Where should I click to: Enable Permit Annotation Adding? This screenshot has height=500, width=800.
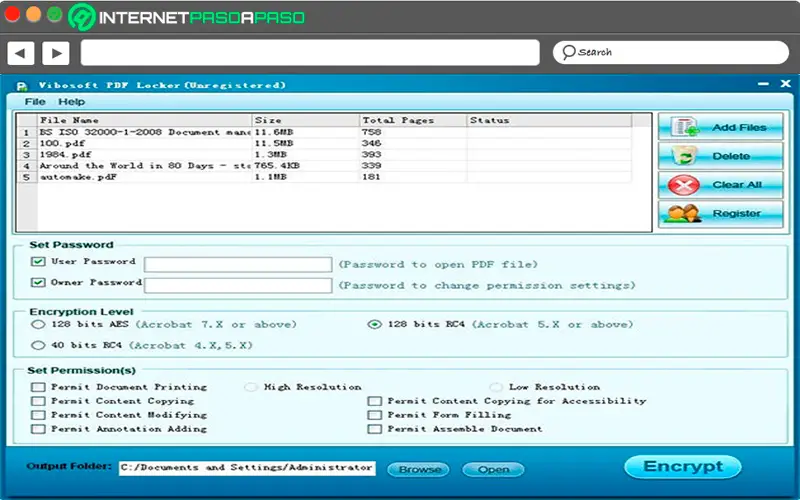pyautogui.click(x=38, y=429)
